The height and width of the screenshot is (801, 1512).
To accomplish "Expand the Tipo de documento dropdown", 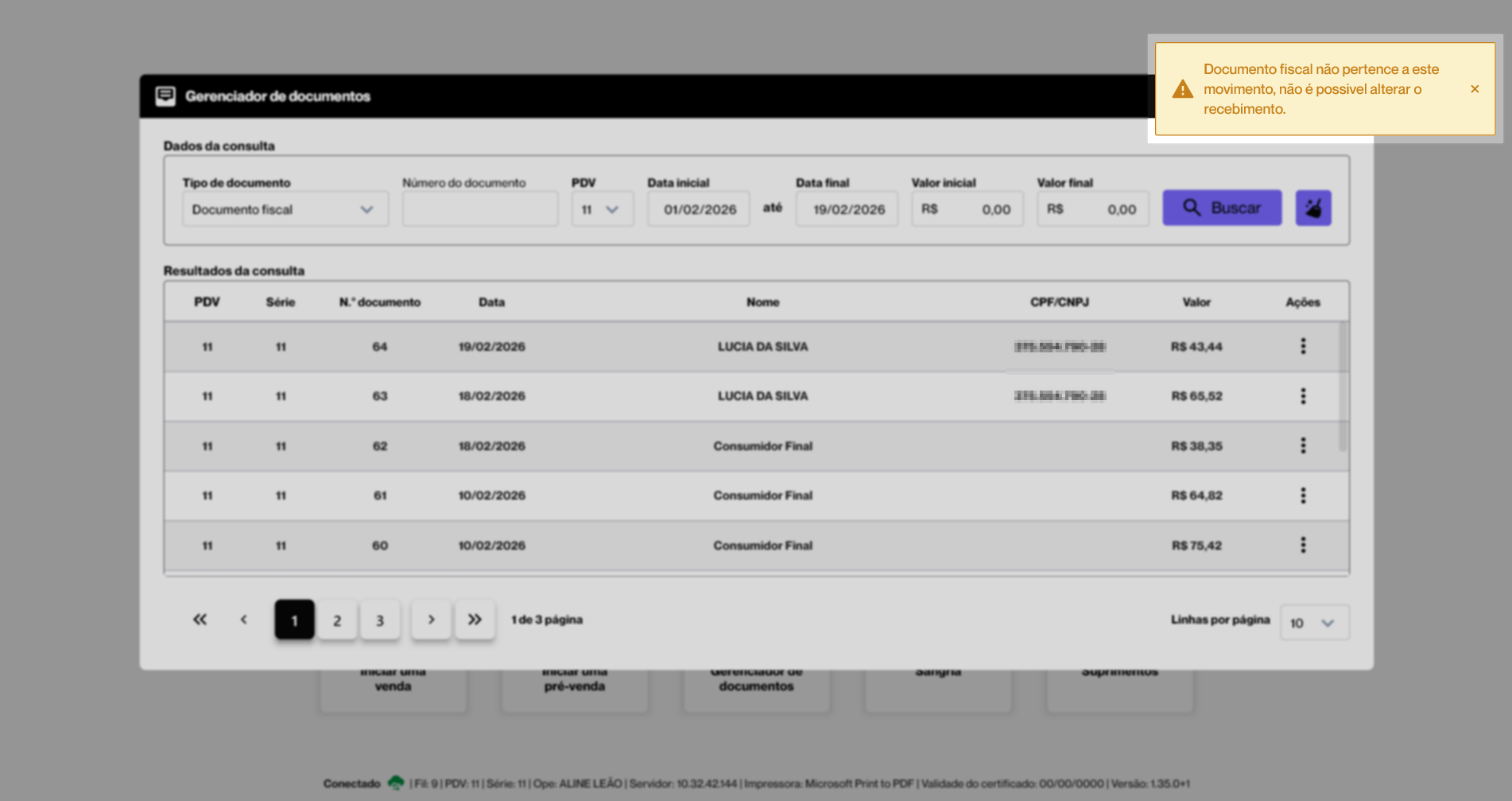I will (x=285, y=209).
